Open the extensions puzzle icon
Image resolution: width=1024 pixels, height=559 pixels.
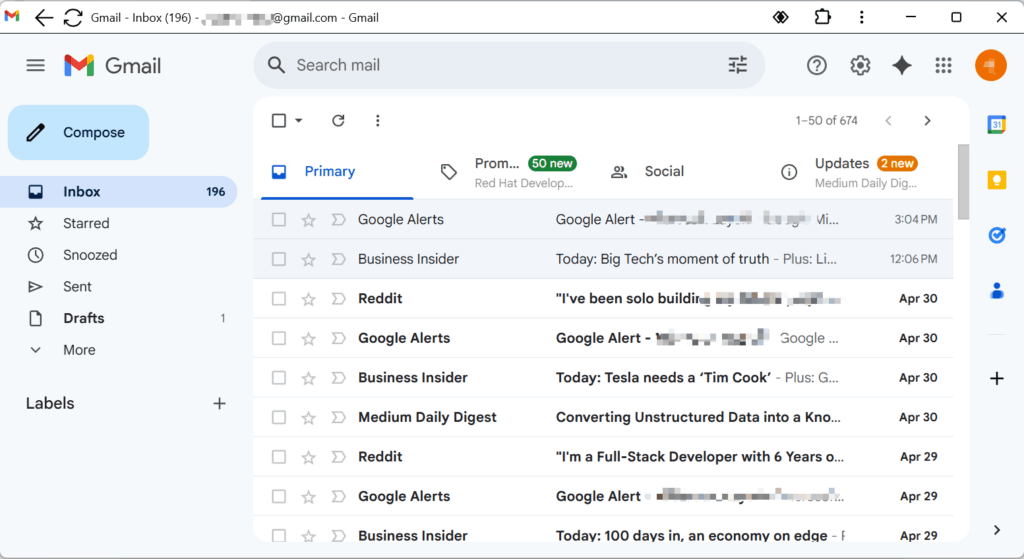tap(822, 17)
